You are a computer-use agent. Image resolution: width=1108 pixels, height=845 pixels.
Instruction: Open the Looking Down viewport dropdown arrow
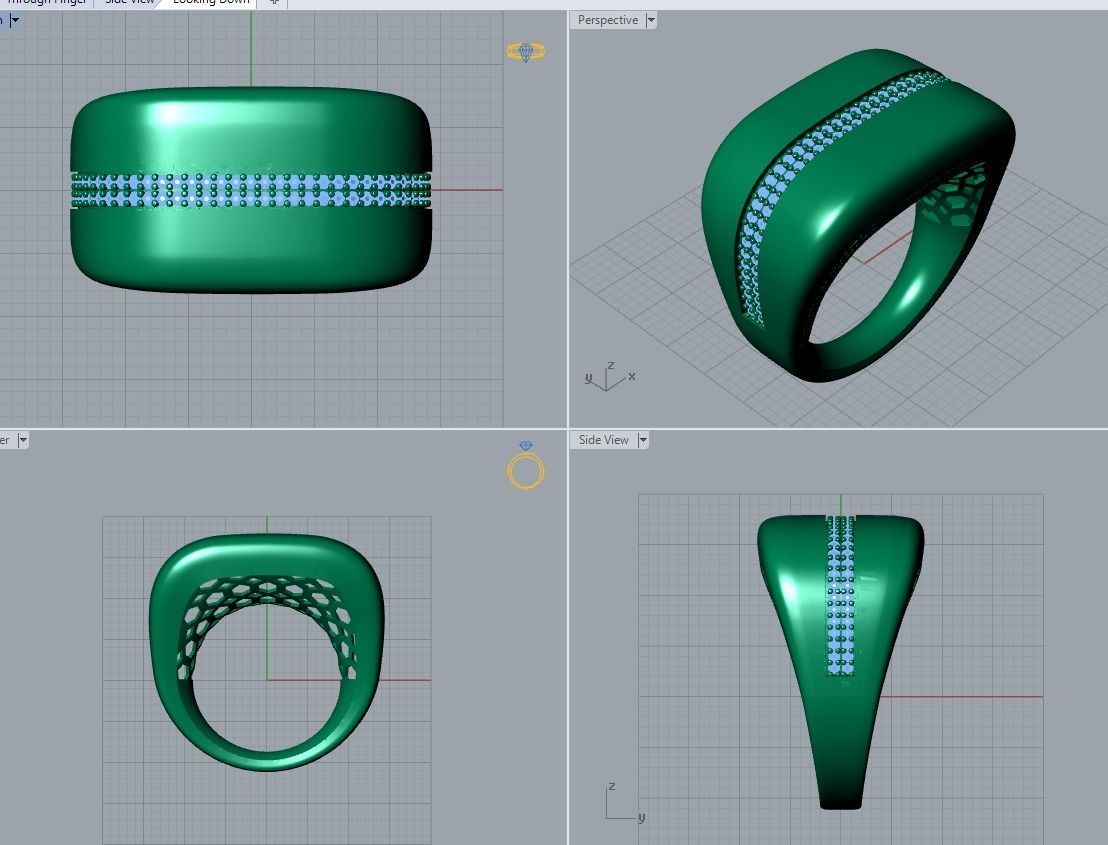pos(15,20)
